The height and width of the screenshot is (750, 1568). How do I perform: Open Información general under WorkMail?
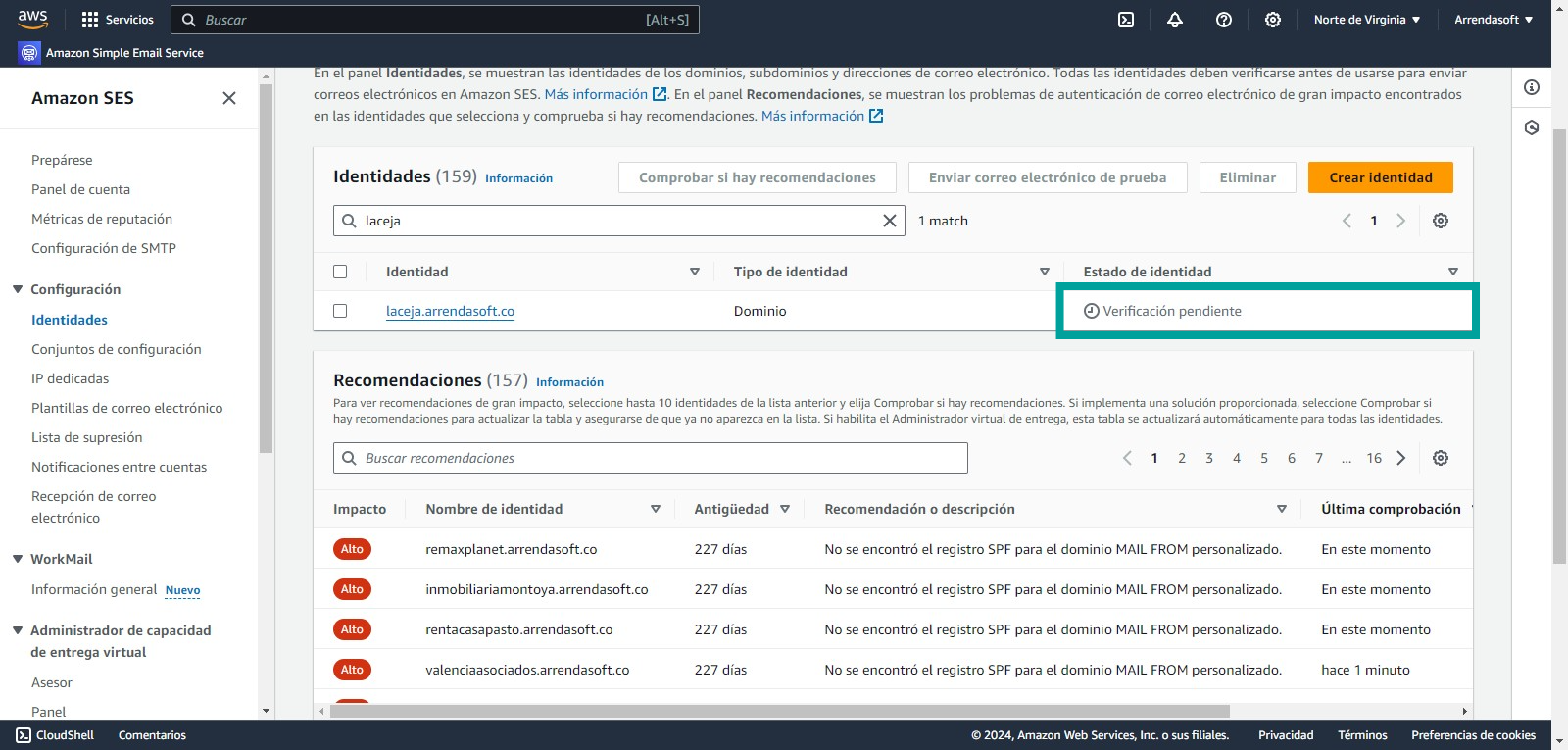94,589
